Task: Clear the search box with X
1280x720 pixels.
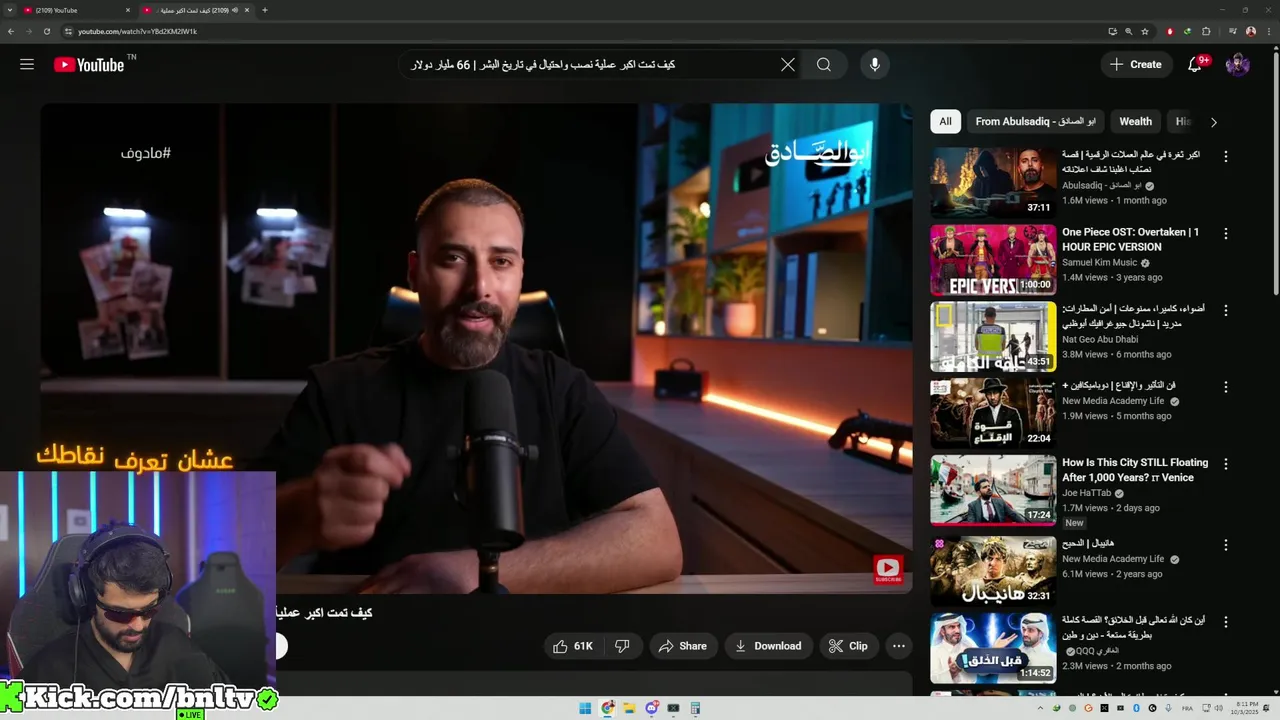Action: click(x=788, y=64)
